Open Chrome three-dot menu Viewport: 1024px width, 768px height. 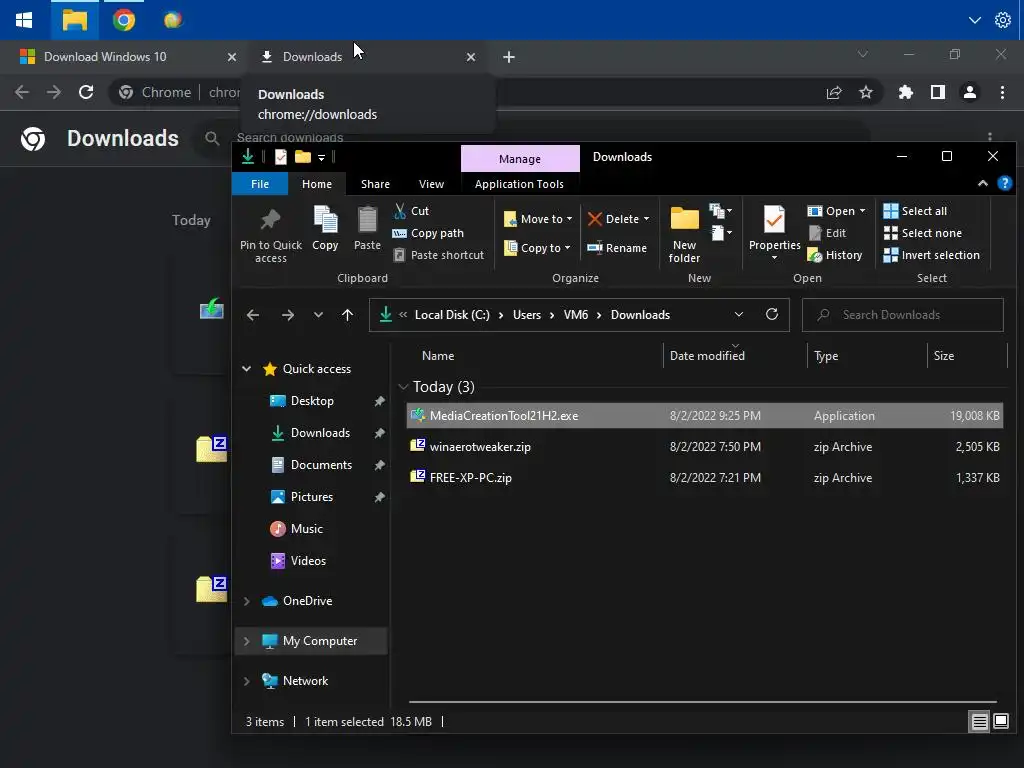tap(1002, 93)
